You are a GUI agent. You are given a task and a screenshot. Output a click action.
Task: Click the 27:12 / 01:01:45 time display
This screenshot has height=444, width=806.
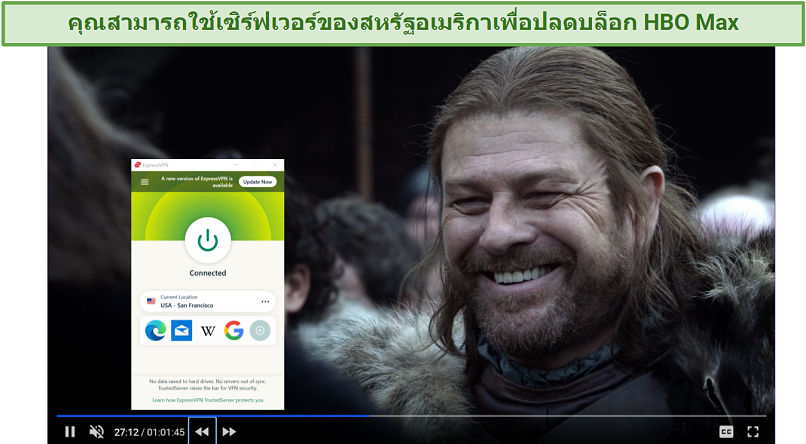tap(149, 432)
